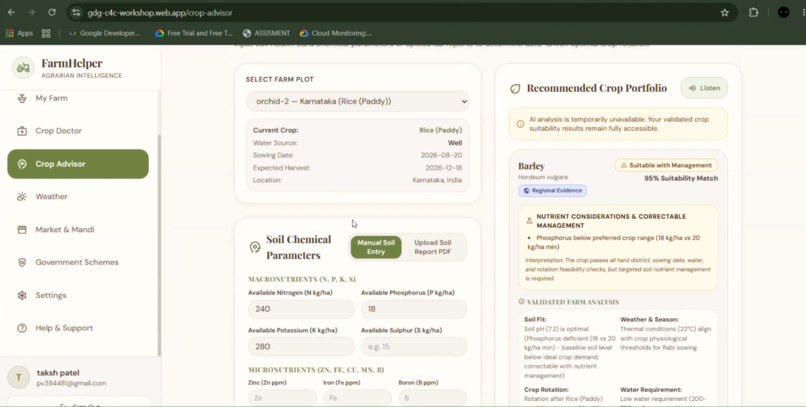806x407 pixels.
Task: Open Crop Doctor from sidebar
Action: (78, 131)
